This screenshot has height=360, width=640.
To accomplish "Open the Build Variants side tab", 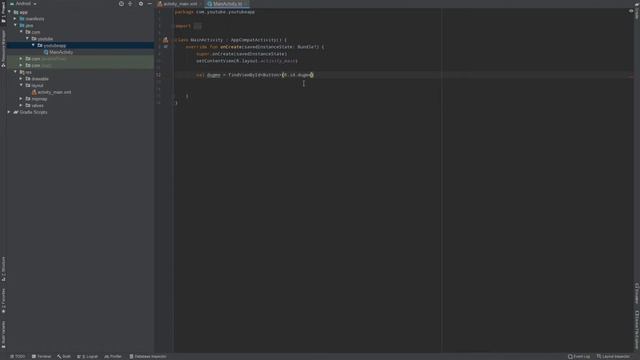I will pyautogui.click(x=3, y=334).
